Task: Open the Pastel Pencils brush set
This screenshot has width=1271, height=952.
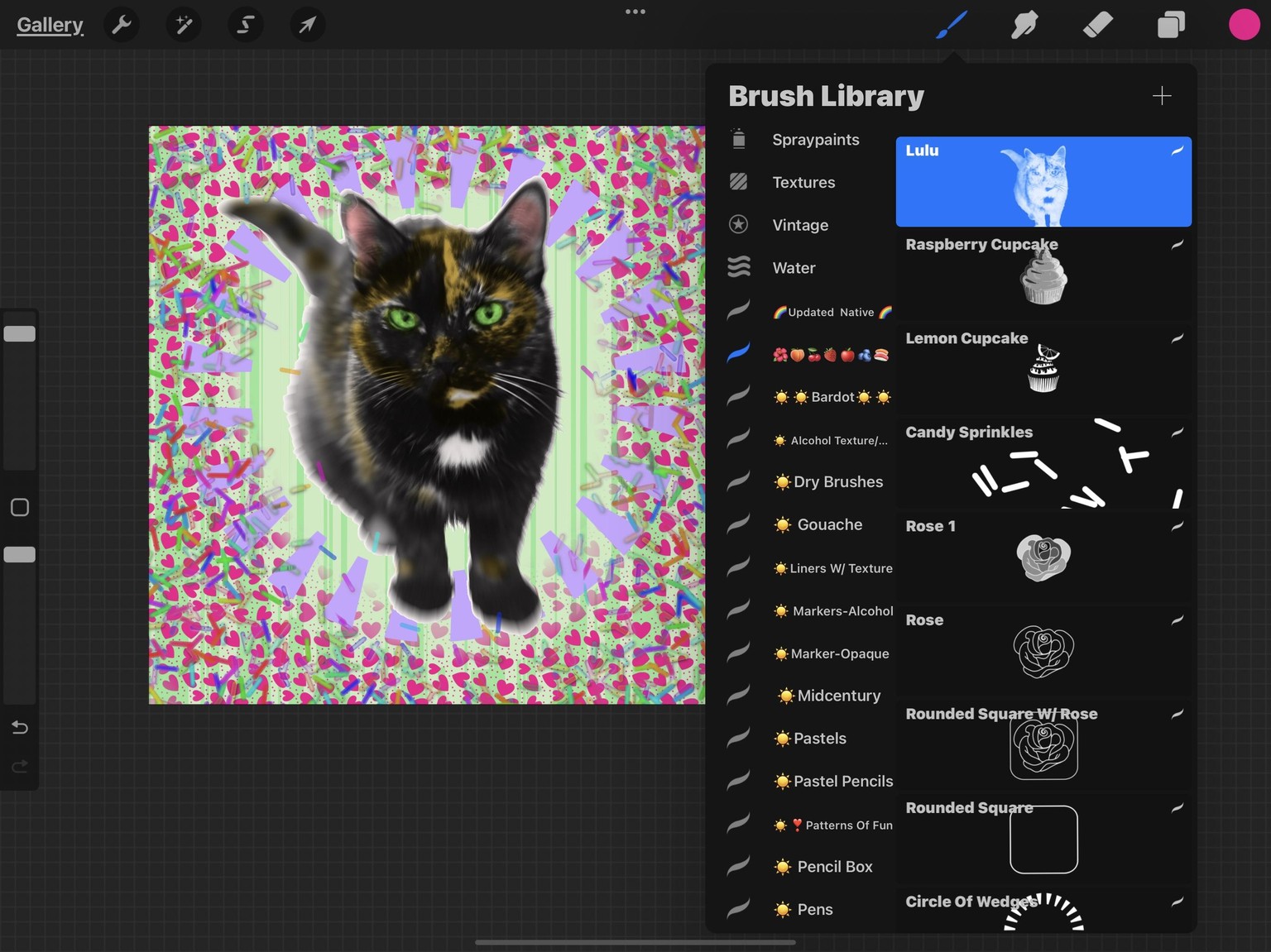Action: (x=810, y=781)
